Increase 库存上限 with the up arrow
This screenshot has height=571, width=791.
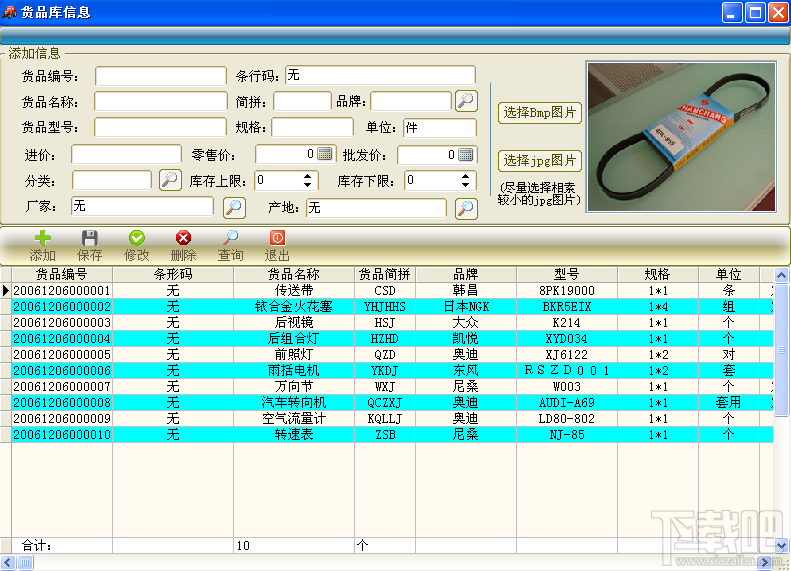[307, 176]
